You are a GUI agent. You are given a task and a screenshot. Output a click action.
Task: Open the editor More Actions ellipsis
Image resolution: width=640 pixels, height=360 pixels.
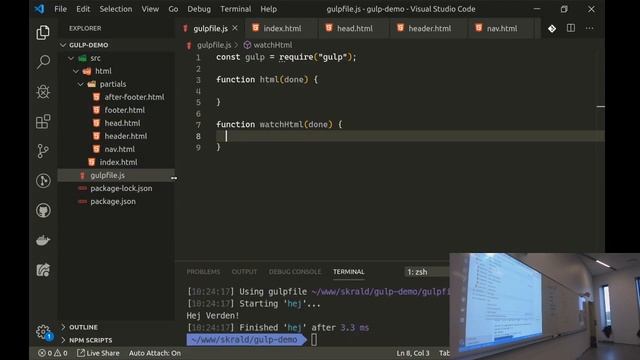click(589, 28)
